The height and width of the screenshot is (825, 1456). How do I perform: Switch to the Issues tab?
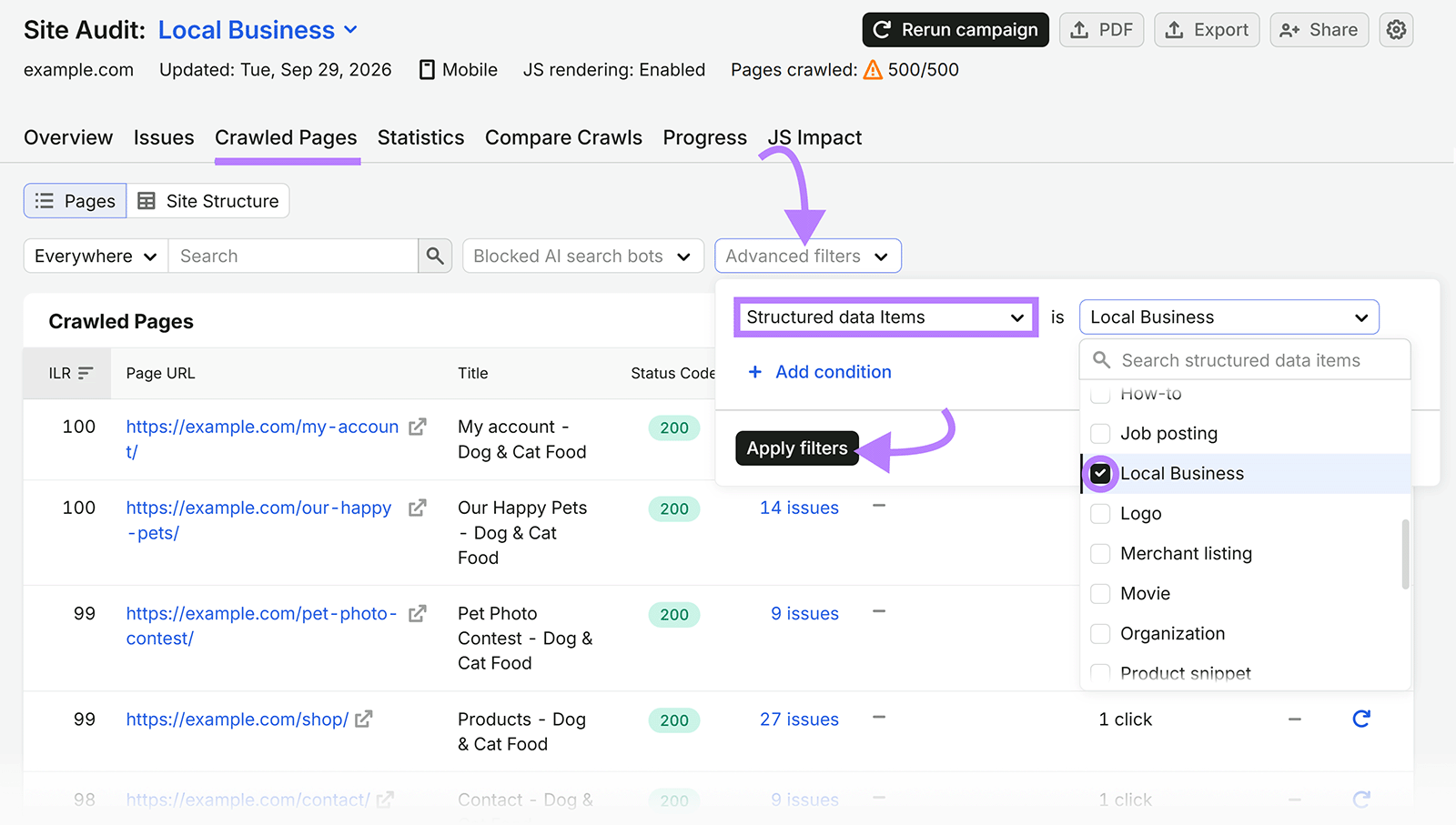164,137
